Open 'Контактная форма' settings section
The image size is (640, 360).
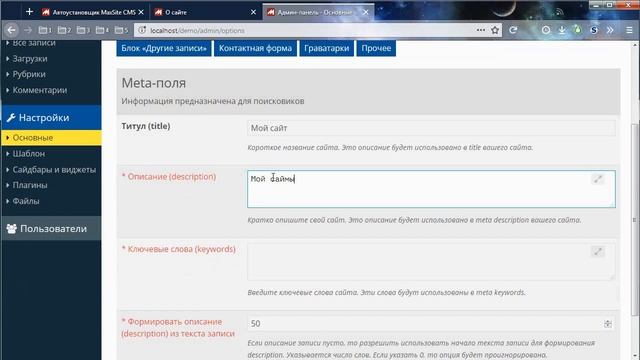coord(256,48)
